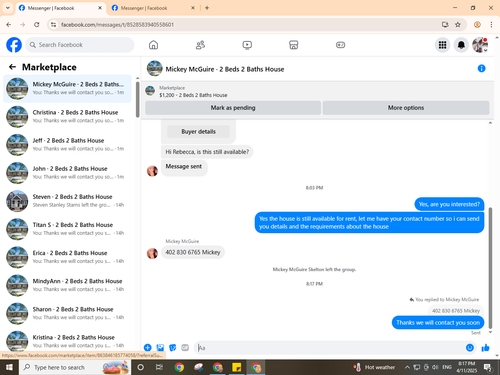Click the 'Yes, are you interested?' message bubble
500x375 pixels.
[449, 204]
